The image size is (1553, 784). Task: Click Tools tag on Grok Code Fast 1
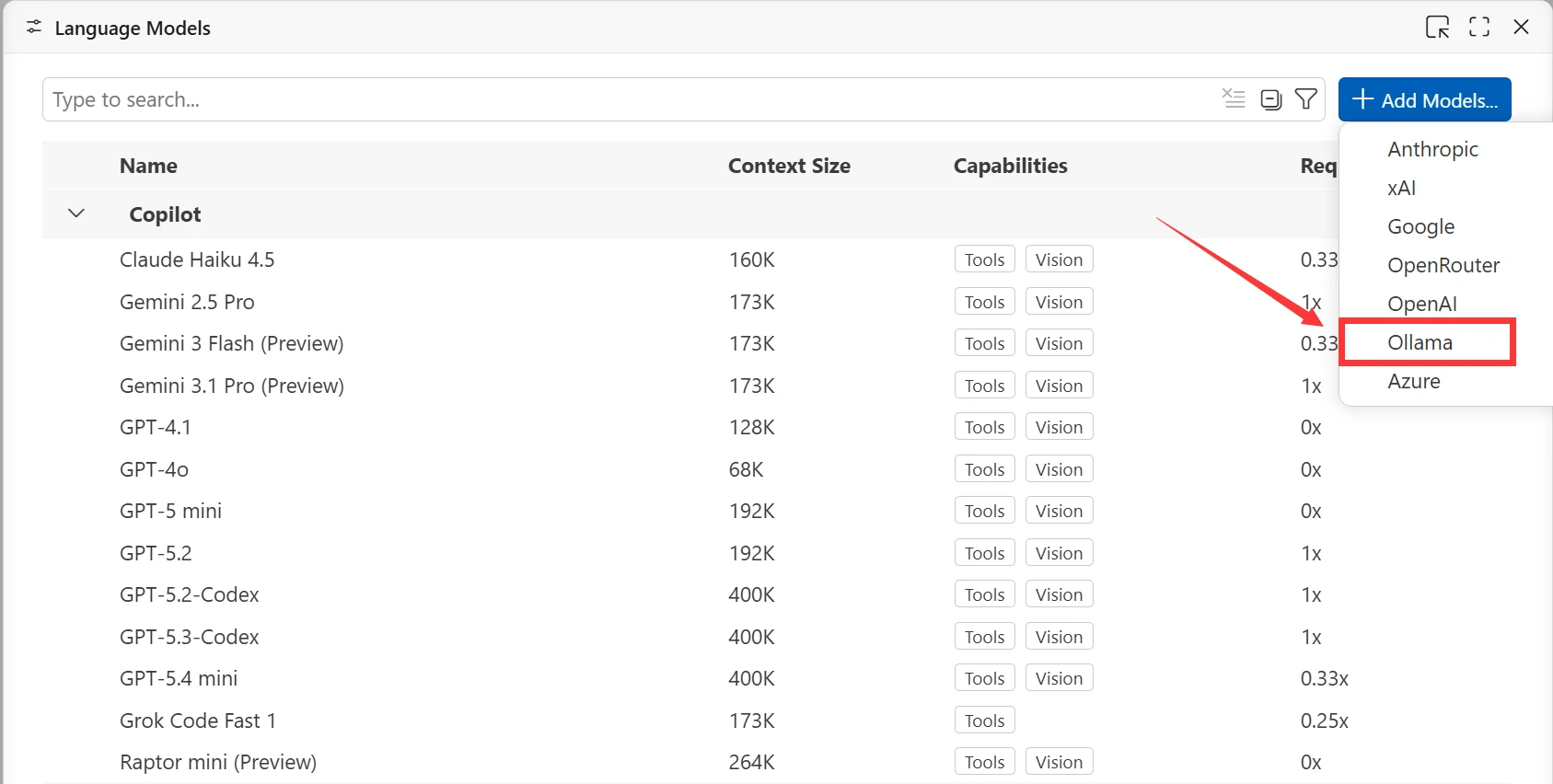(984, 721)
